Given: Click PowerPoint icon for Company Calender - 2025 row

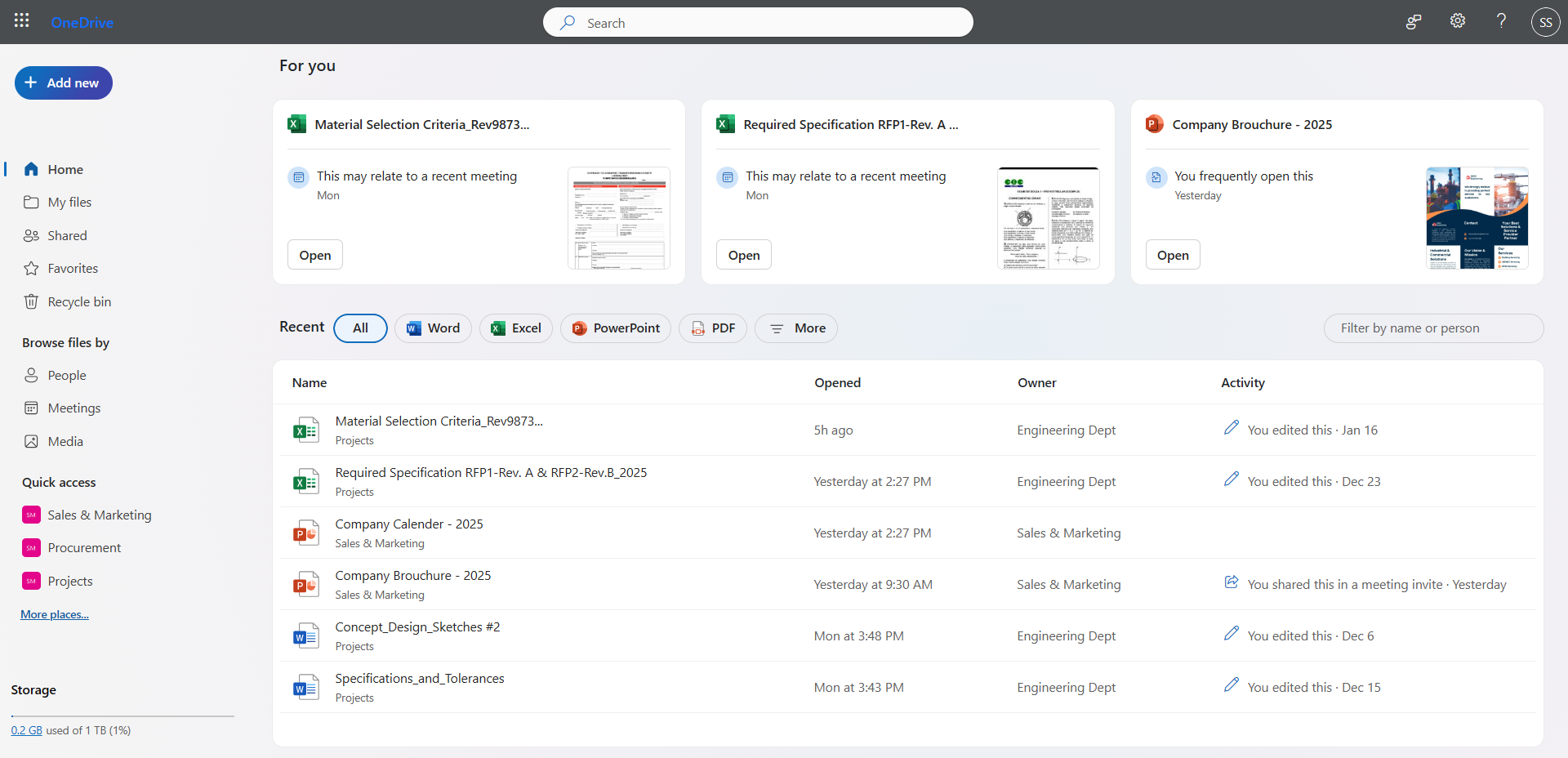Looking at the screenshot, I should 306,533.
